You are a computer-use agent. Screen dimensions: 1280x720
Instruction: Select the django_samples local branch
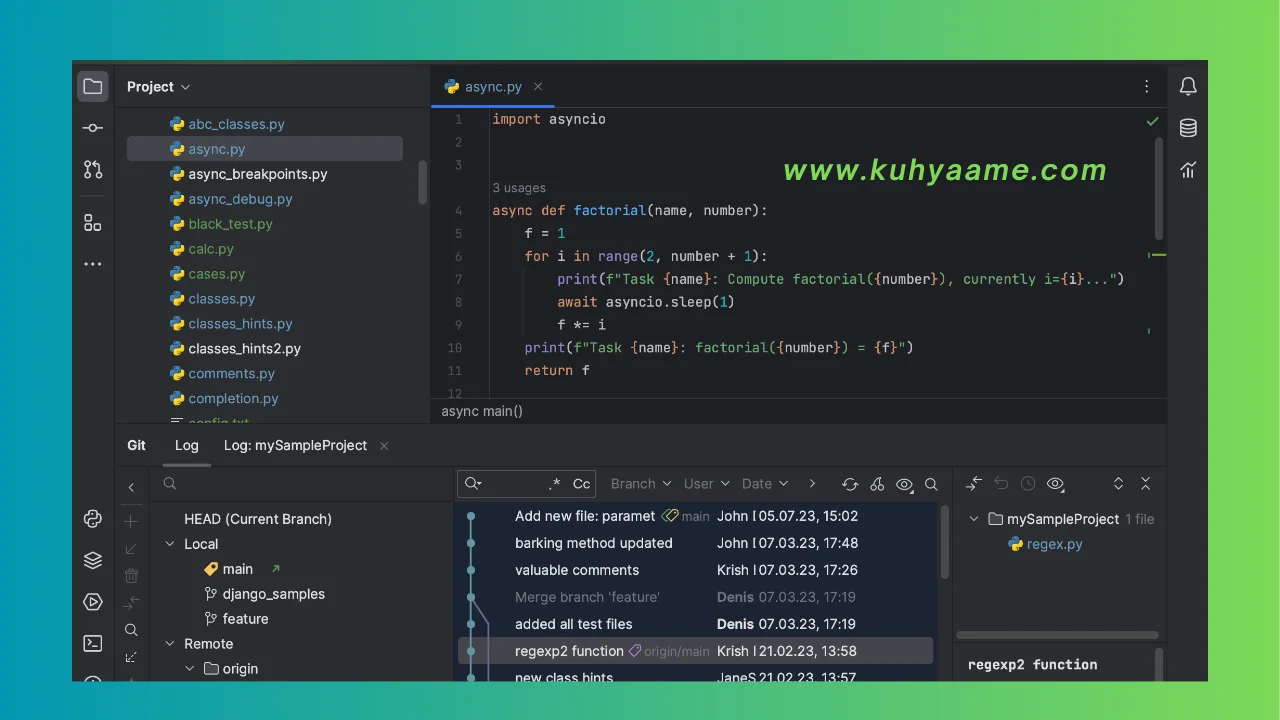click(x=273, y=594)
